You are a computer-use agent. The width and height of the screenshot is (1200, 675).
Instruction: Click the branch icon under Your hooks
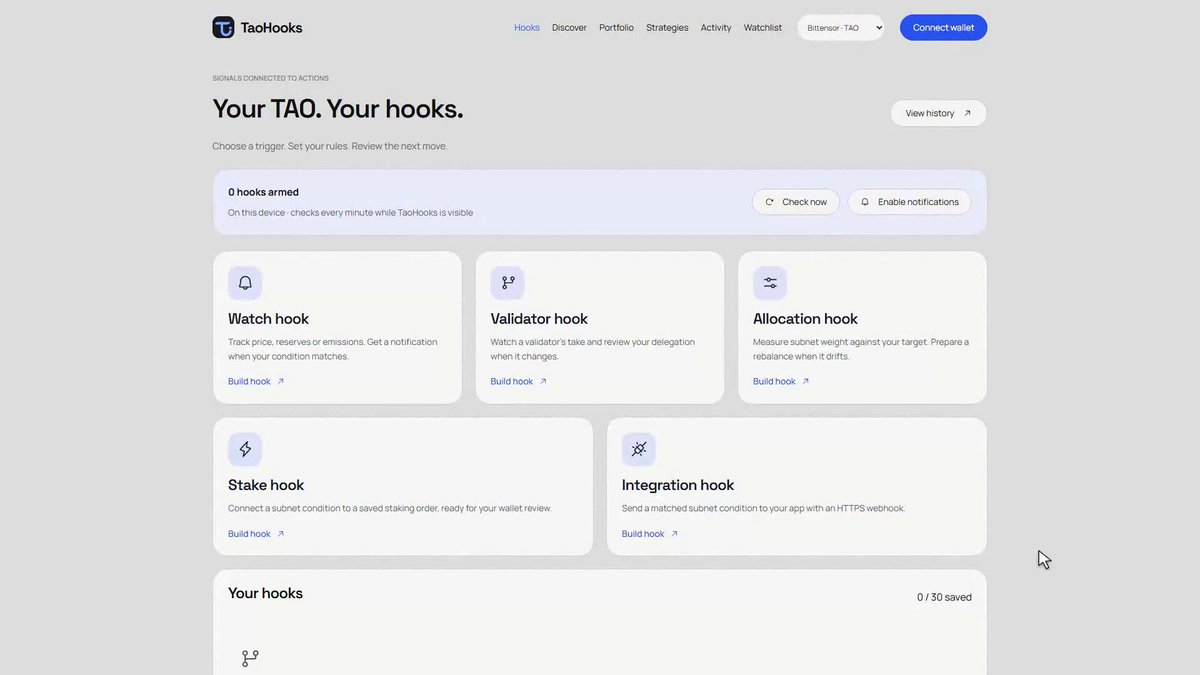point(250,658)
